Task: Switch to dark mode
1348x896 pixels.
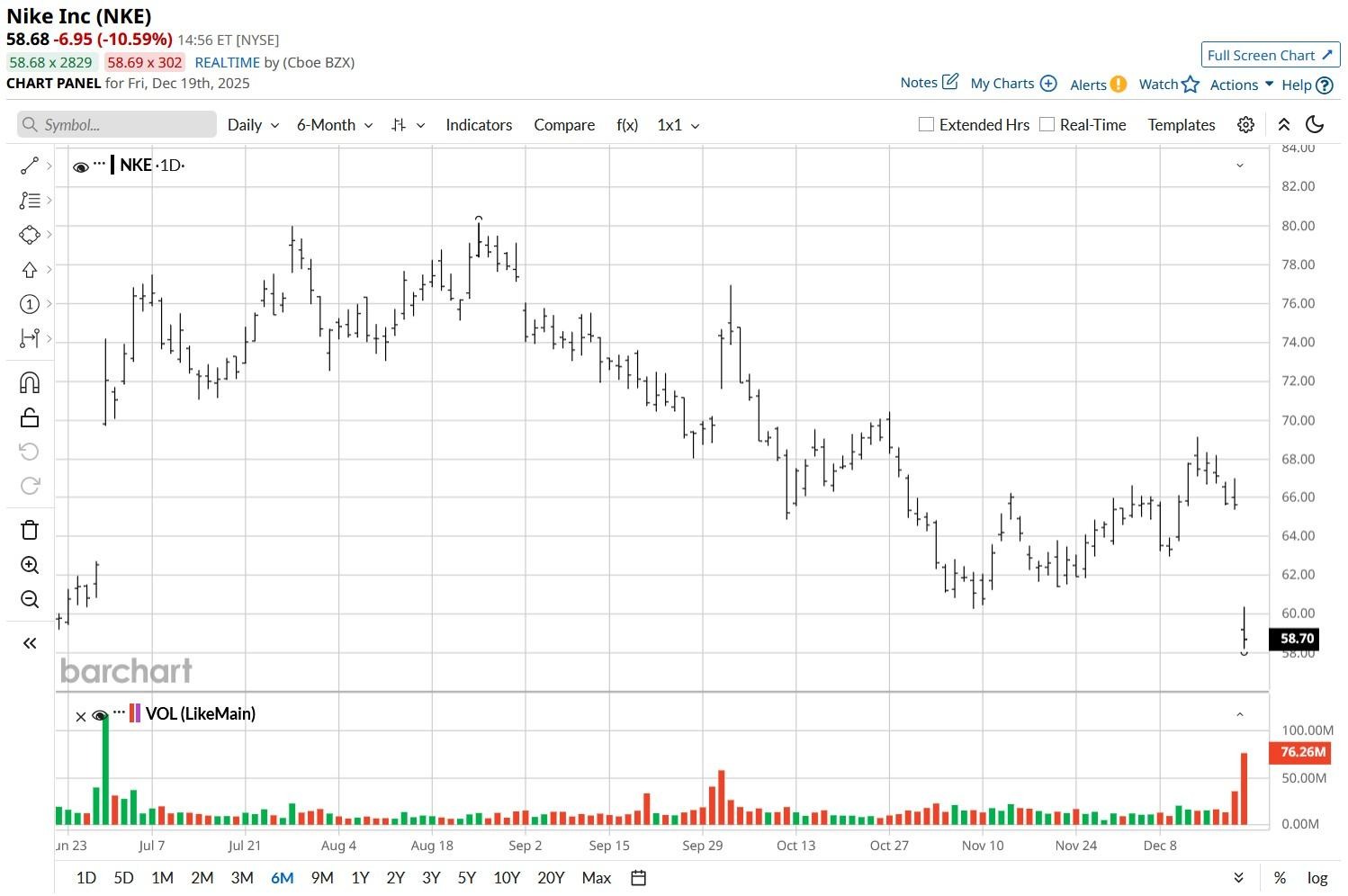Action: click(x=1316, y=125)
